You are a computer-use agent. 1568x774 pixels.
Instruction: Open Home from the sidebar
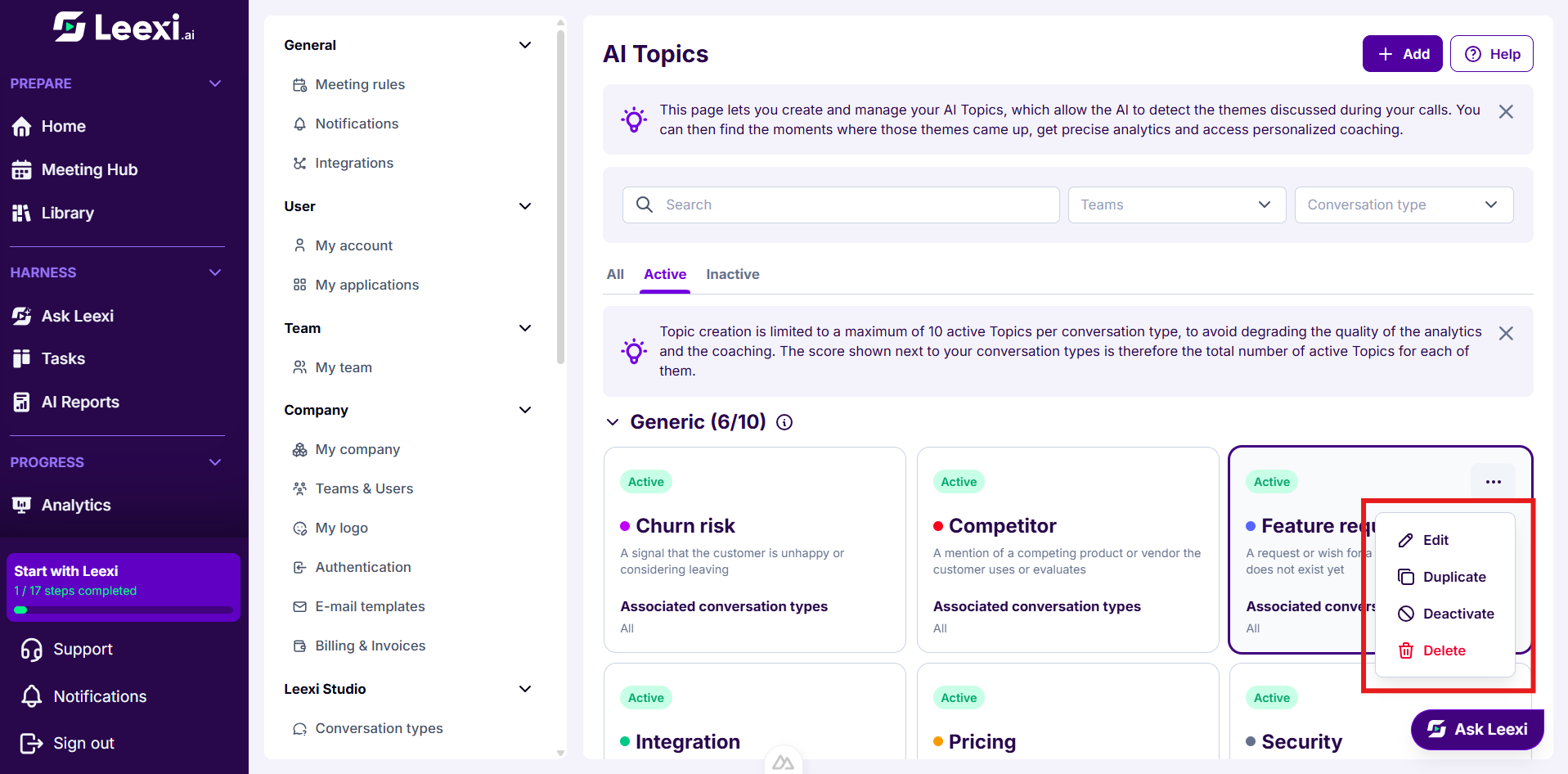(63, 126)
